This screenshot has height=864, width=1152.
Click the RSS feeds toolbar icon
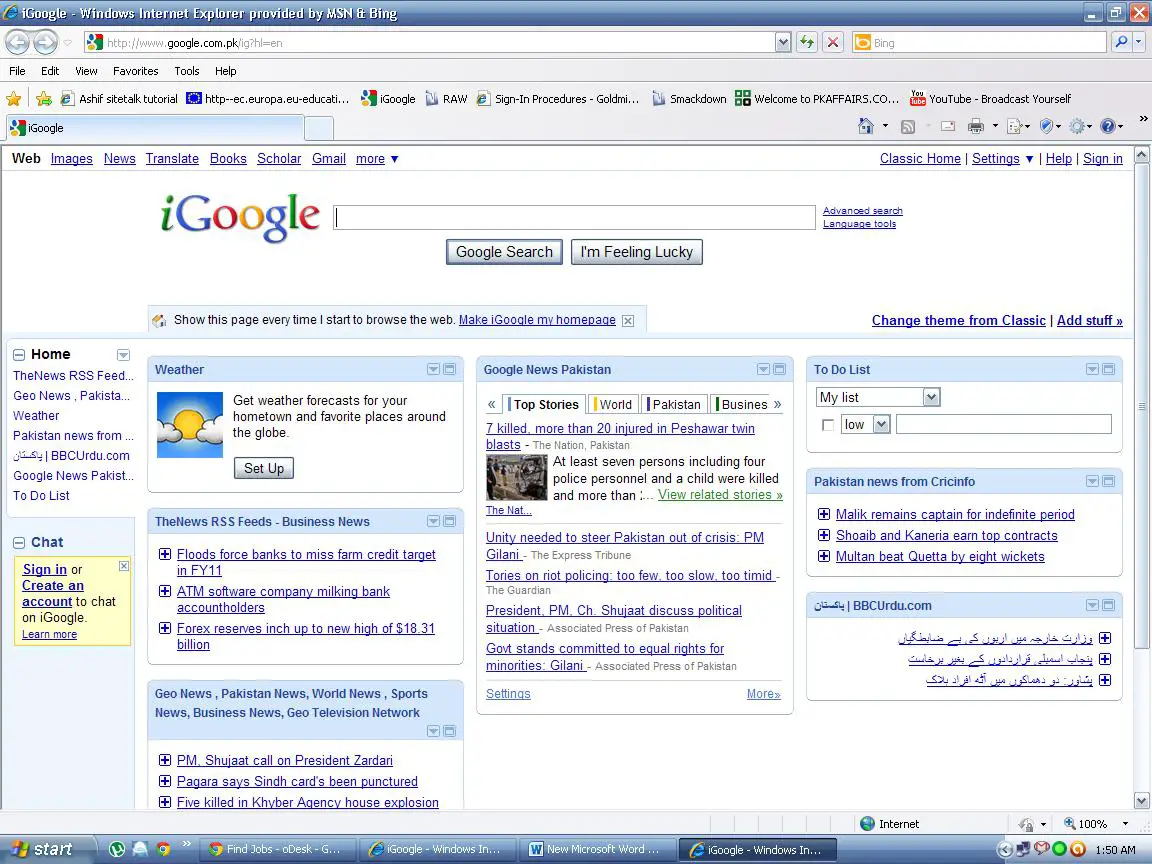coord(908,126)
